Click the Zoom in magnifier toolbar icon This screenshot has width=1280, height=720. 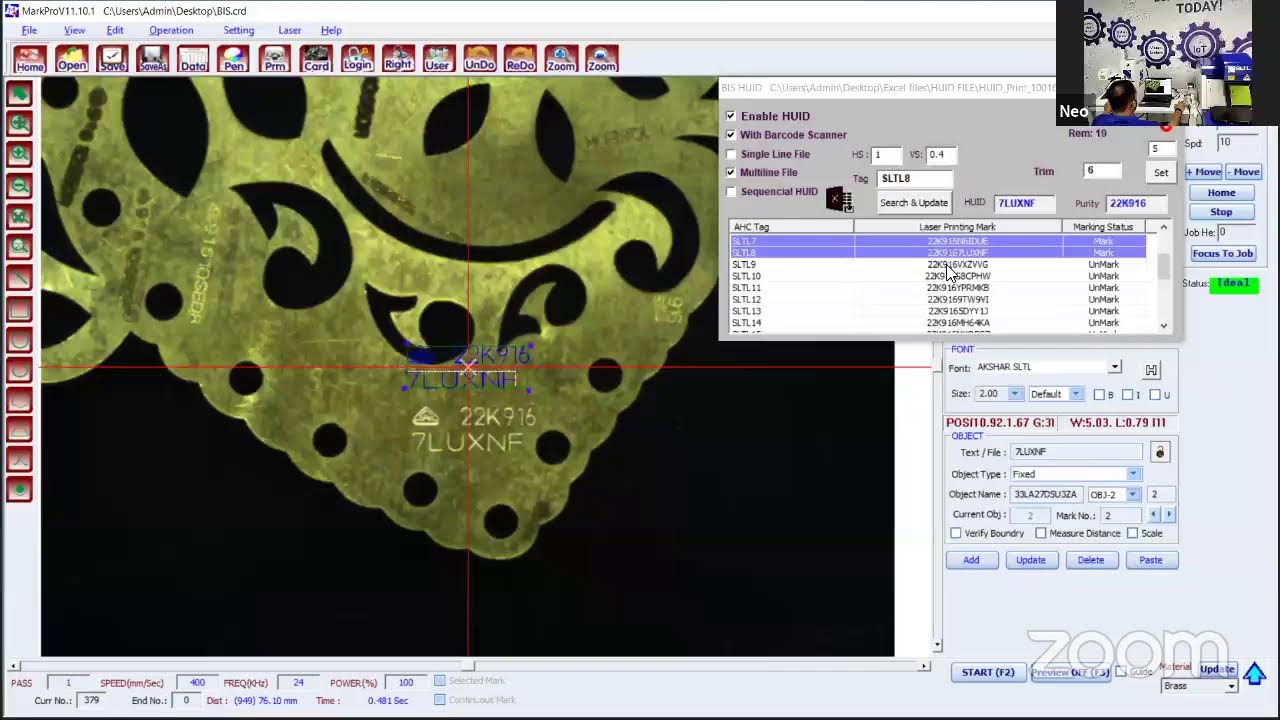click(x=561, y=59)
